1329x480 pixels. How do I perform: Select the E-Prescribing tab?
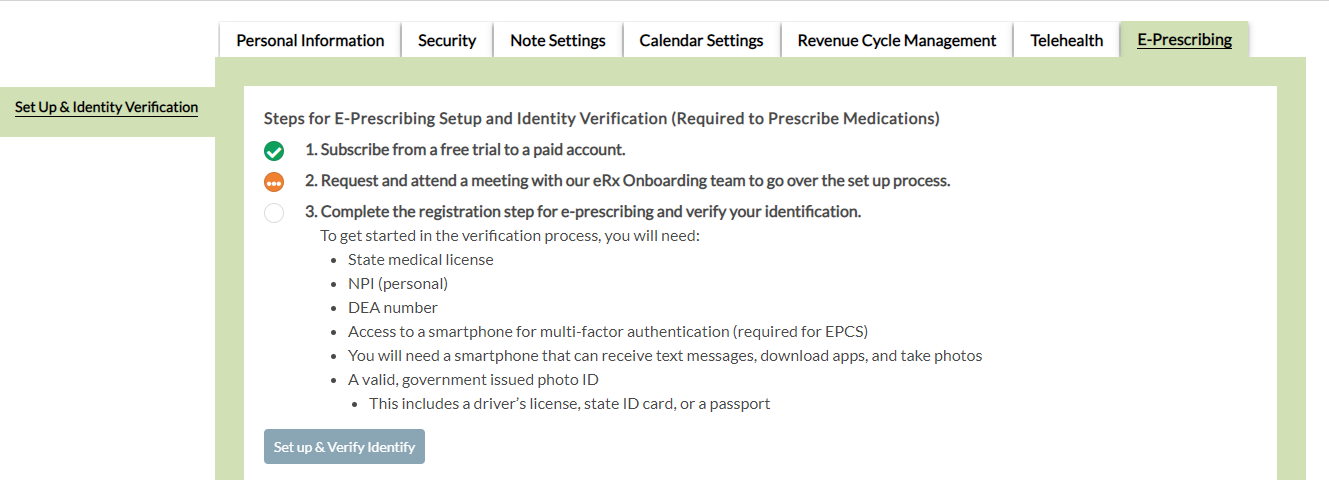coord(1184,41)
